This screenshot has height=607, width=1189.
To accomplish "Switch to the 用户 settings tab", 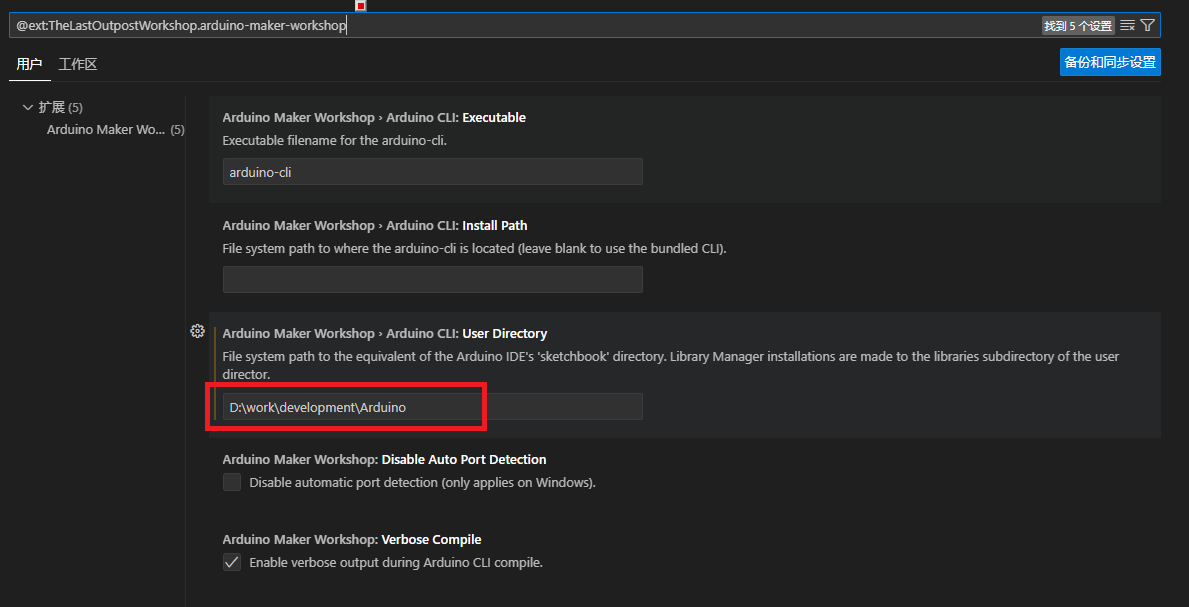I will coord(29,64).
